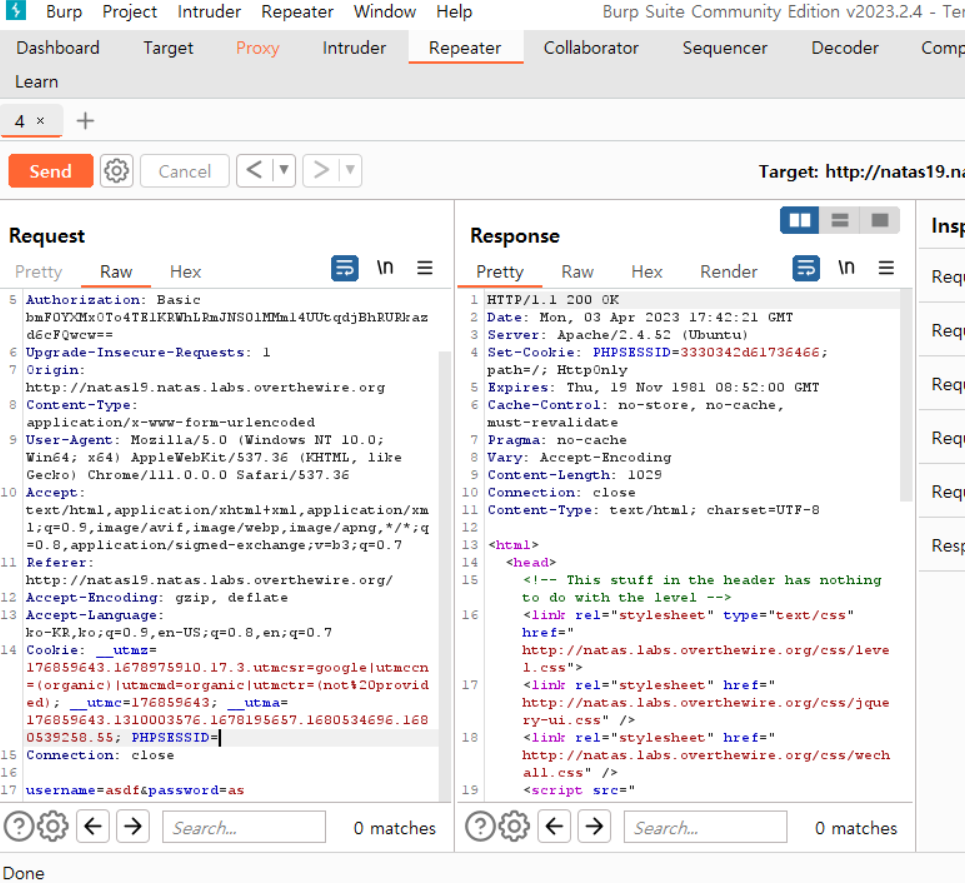Viewport: 965px width, 883px height.
Task: Switch Response view to Render
Action: [729, 272]
